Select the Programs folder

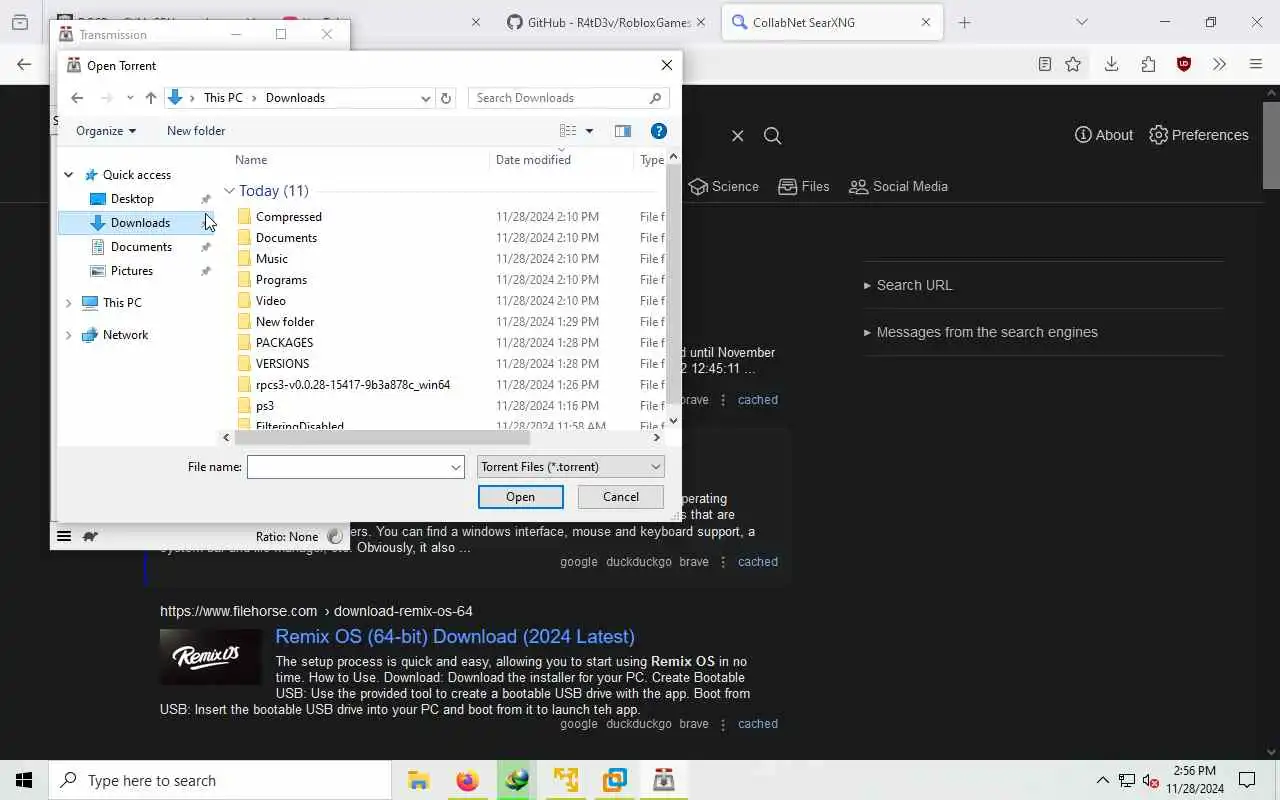click(281, 280)
